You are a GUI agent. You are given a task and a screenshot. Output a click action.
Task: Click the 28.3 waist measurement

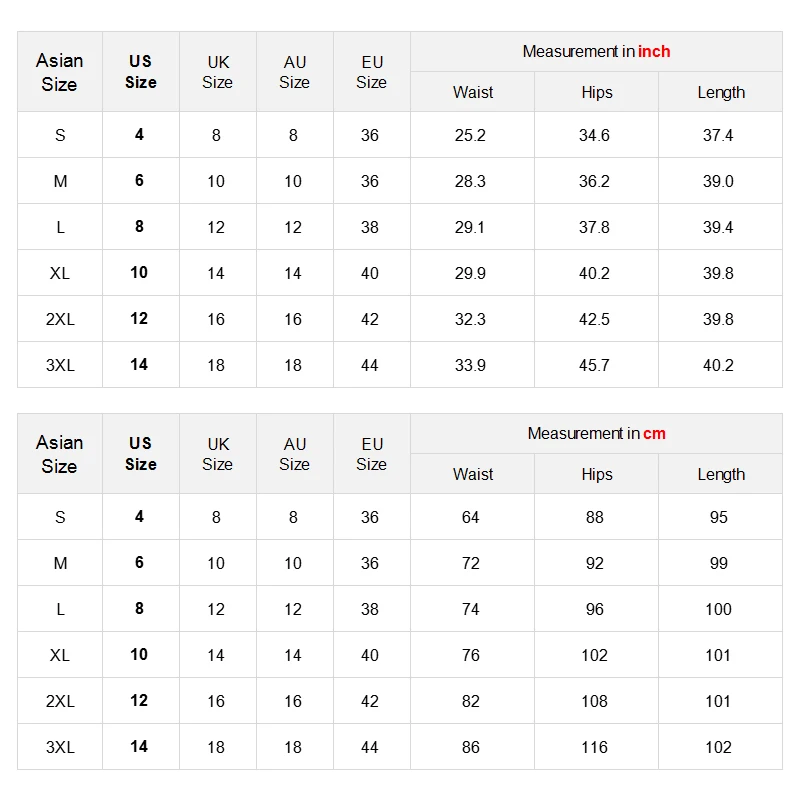tap(471, 181)
